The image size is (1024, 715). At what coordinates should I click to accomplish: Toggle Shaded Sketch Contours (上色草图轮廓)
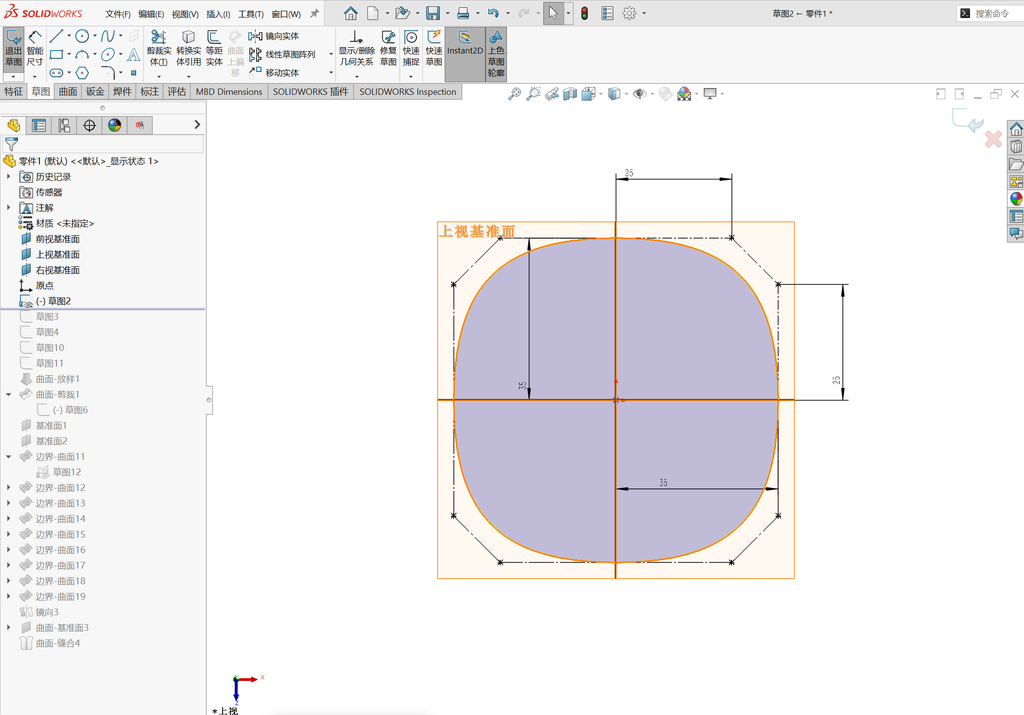pos(496,54)
